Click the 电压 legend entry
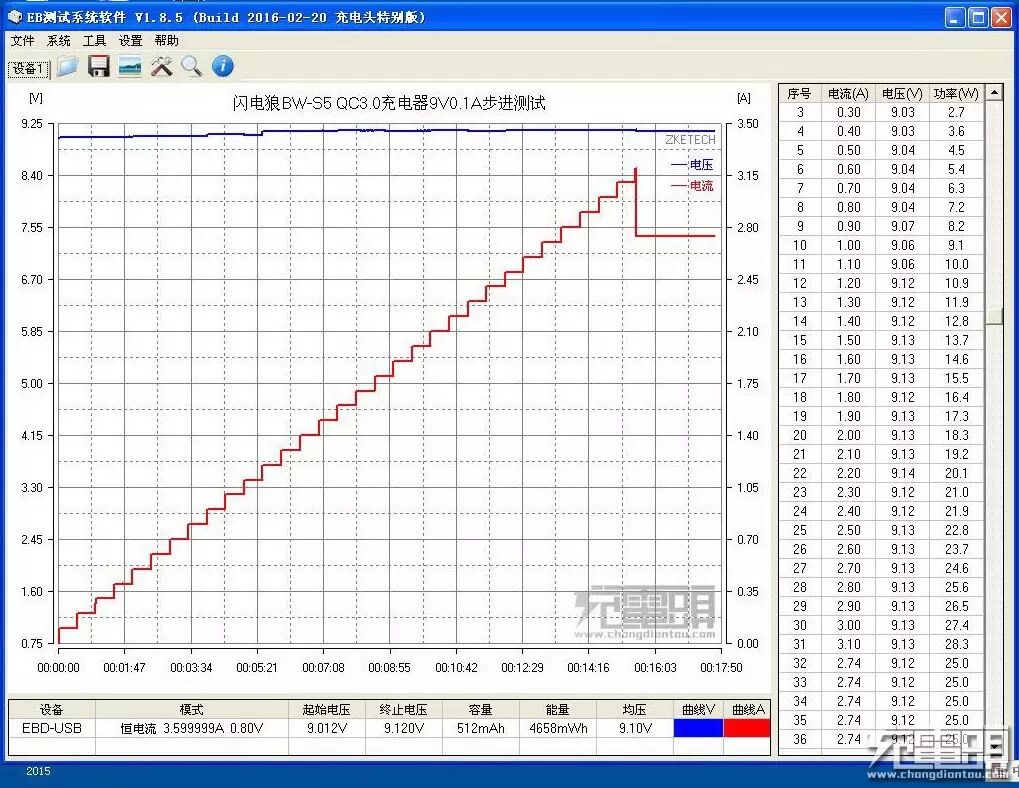Viewport: 1019px width, 788px height. (x=691, y=165)
